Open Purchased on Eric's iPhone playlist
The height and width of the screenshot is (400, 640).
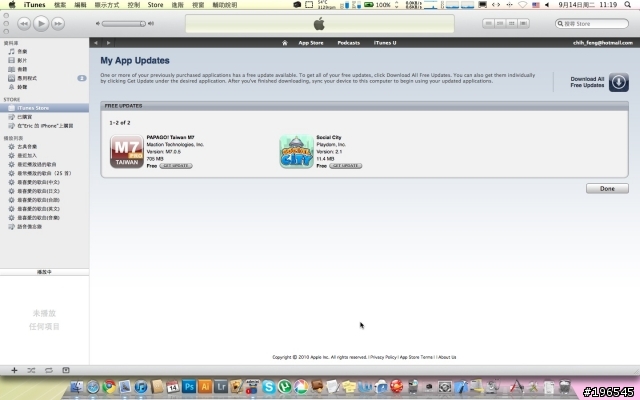click(44, 126)
